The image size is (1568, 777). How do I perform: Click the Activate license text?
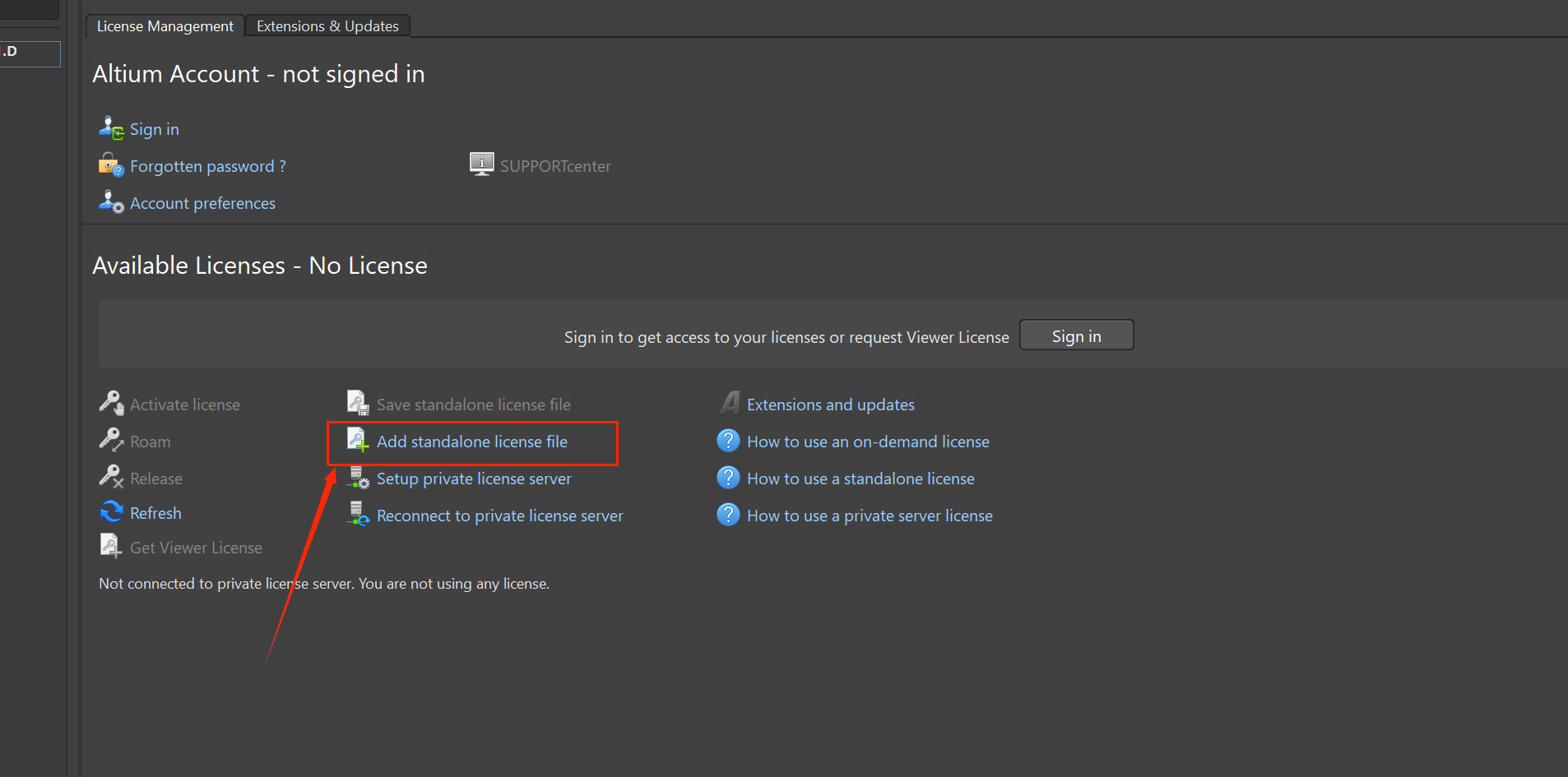pos(185,405)
